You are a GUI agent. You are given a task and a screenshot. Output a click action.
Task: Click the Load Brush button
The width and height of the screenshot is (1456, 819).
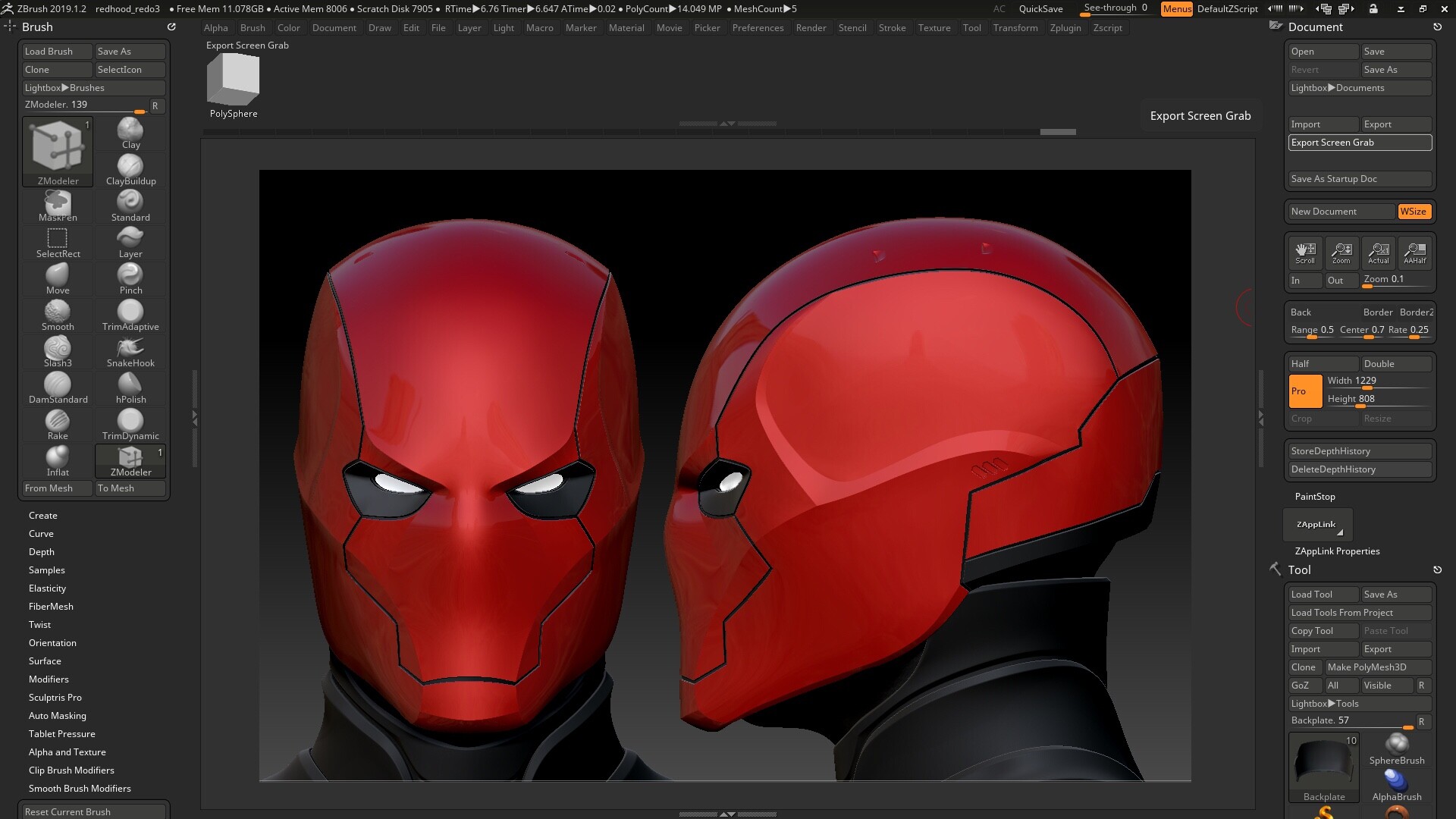tap(58, 52)
